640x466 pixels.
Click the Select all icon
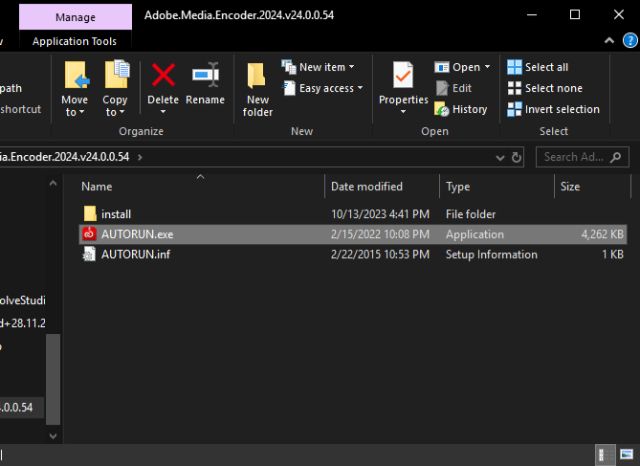[514, 67]
